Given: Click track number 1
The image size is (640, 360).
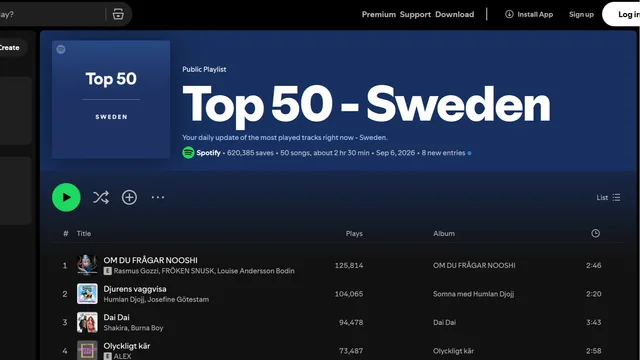Looking at the screenshot, I should (x=65, y=266).
